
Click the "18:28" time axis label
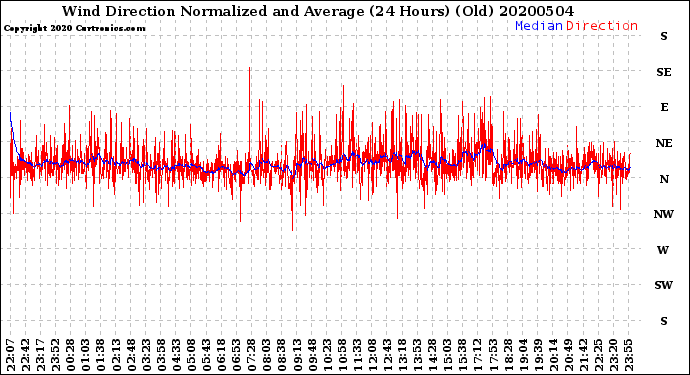[507, 355]
